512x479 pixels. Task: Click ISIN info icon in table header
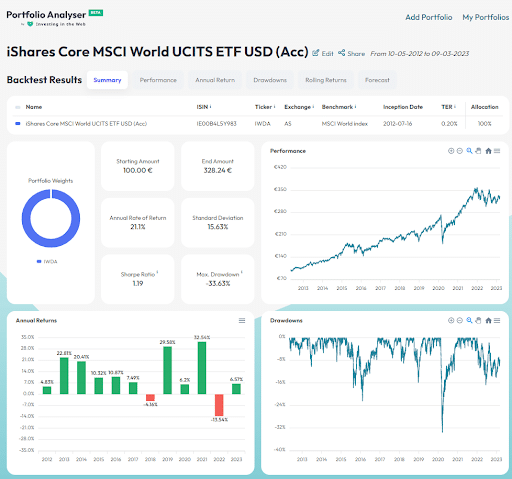211,106
